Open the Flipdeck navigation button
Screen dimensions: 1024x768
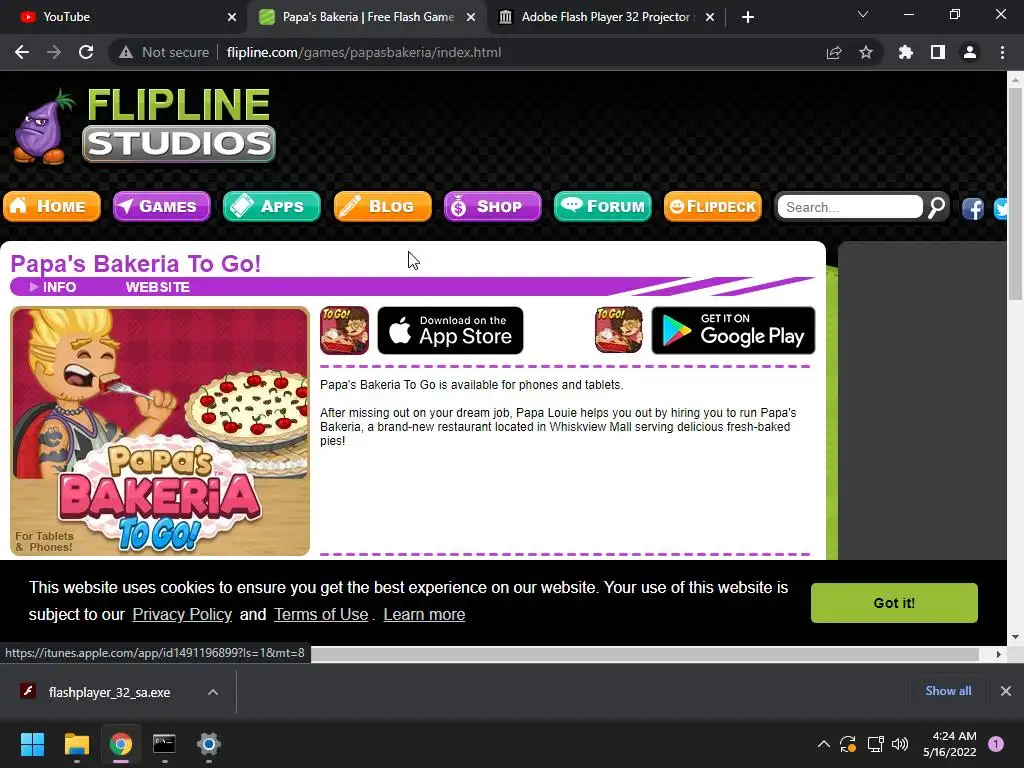pyautogui.click(x=712, y=206)
